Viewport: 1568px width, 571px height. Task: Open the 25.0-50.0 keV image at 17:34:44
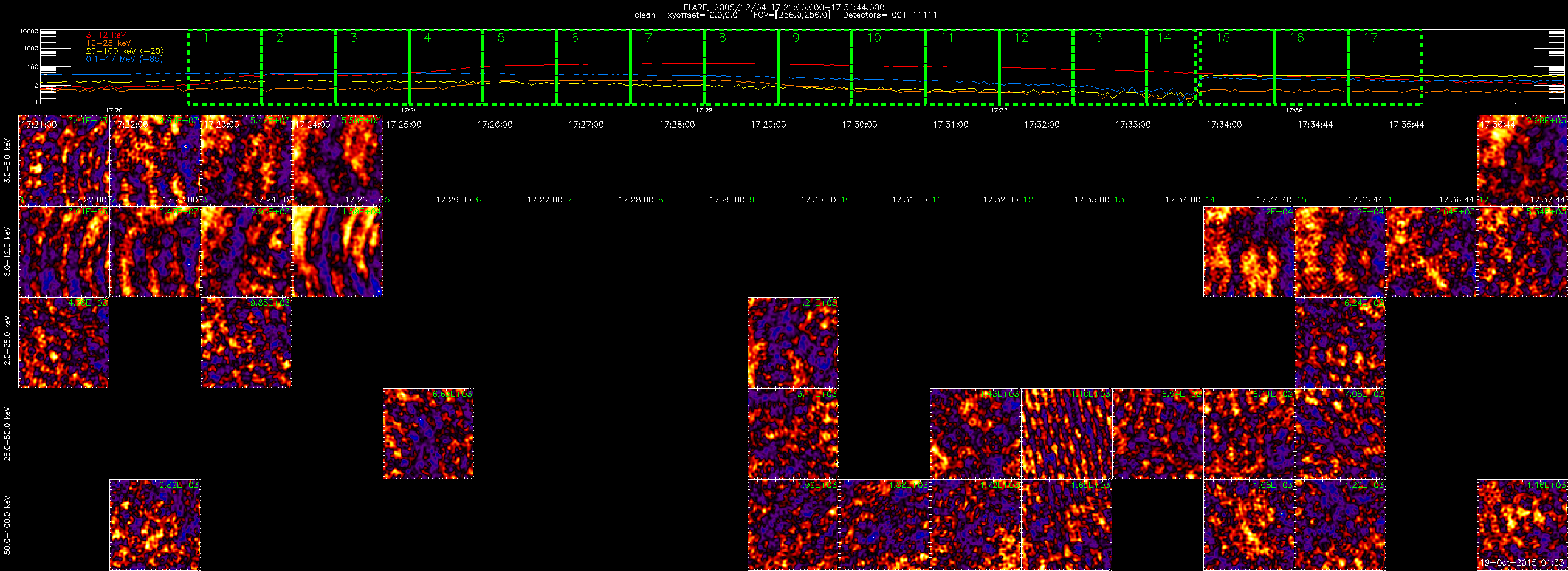[x=1340, y=434]
